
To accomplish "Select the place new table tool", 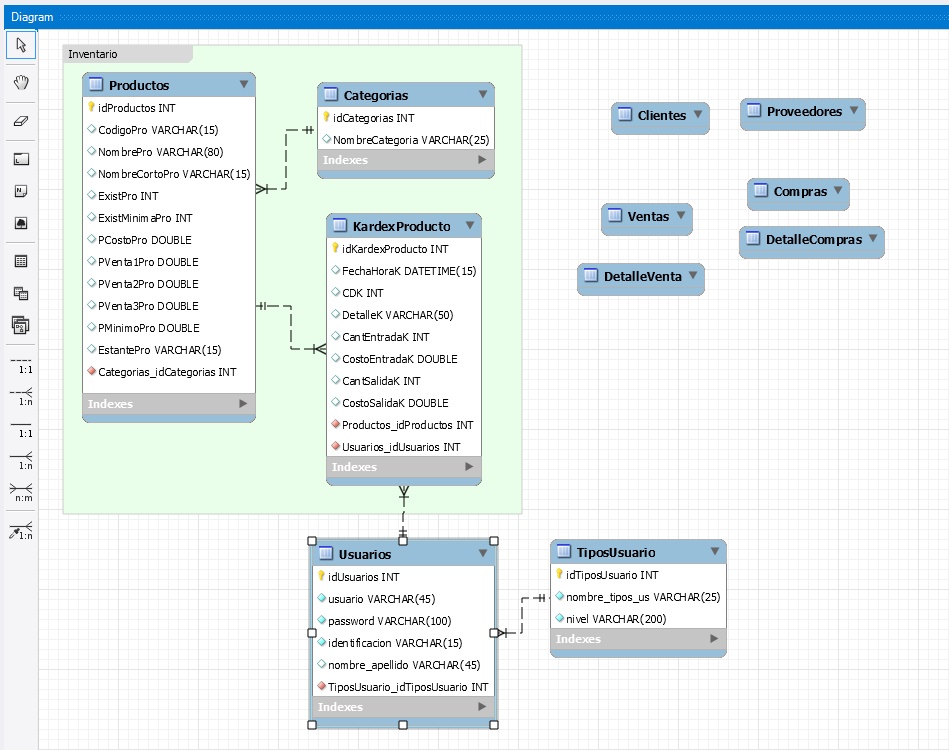I will pyautogui.click(x=21, y=261).
